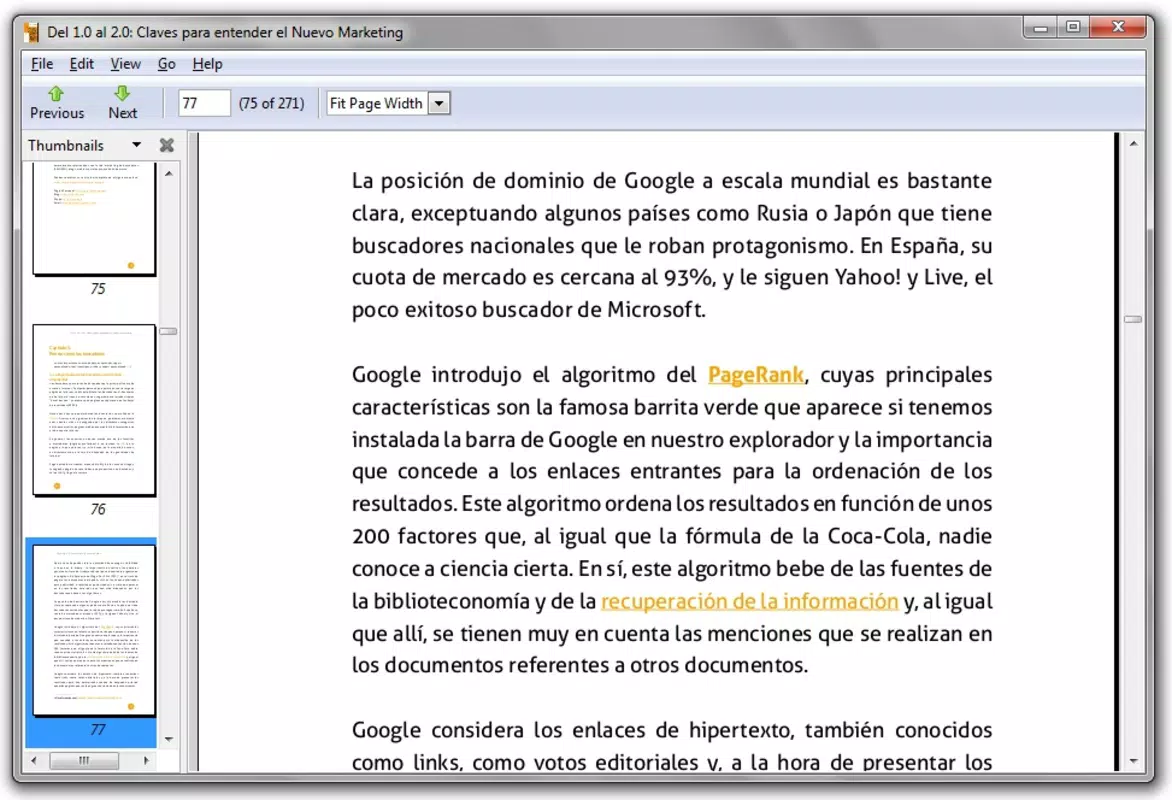Select page 75 thumbnail

94,218
